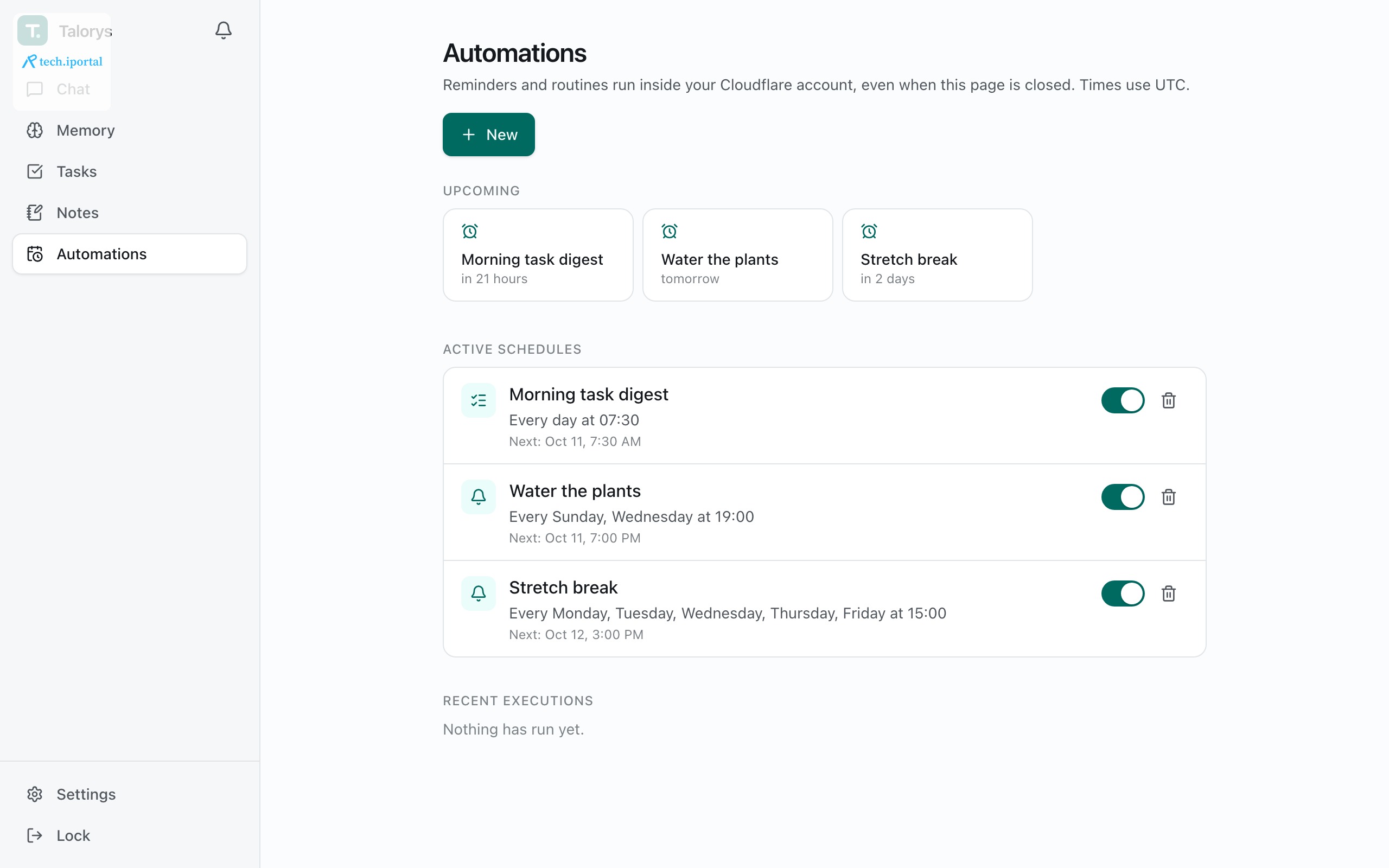
Task: Open Settings in the sidebar
Action: coord(130,794)
